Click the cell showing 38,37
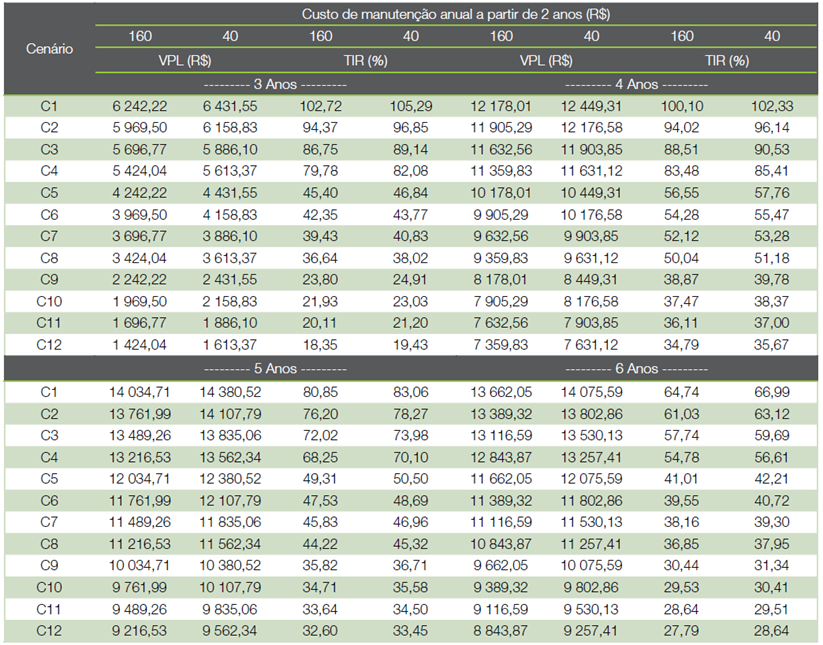This screenshot has width=823, height=645. click(772, 302)
